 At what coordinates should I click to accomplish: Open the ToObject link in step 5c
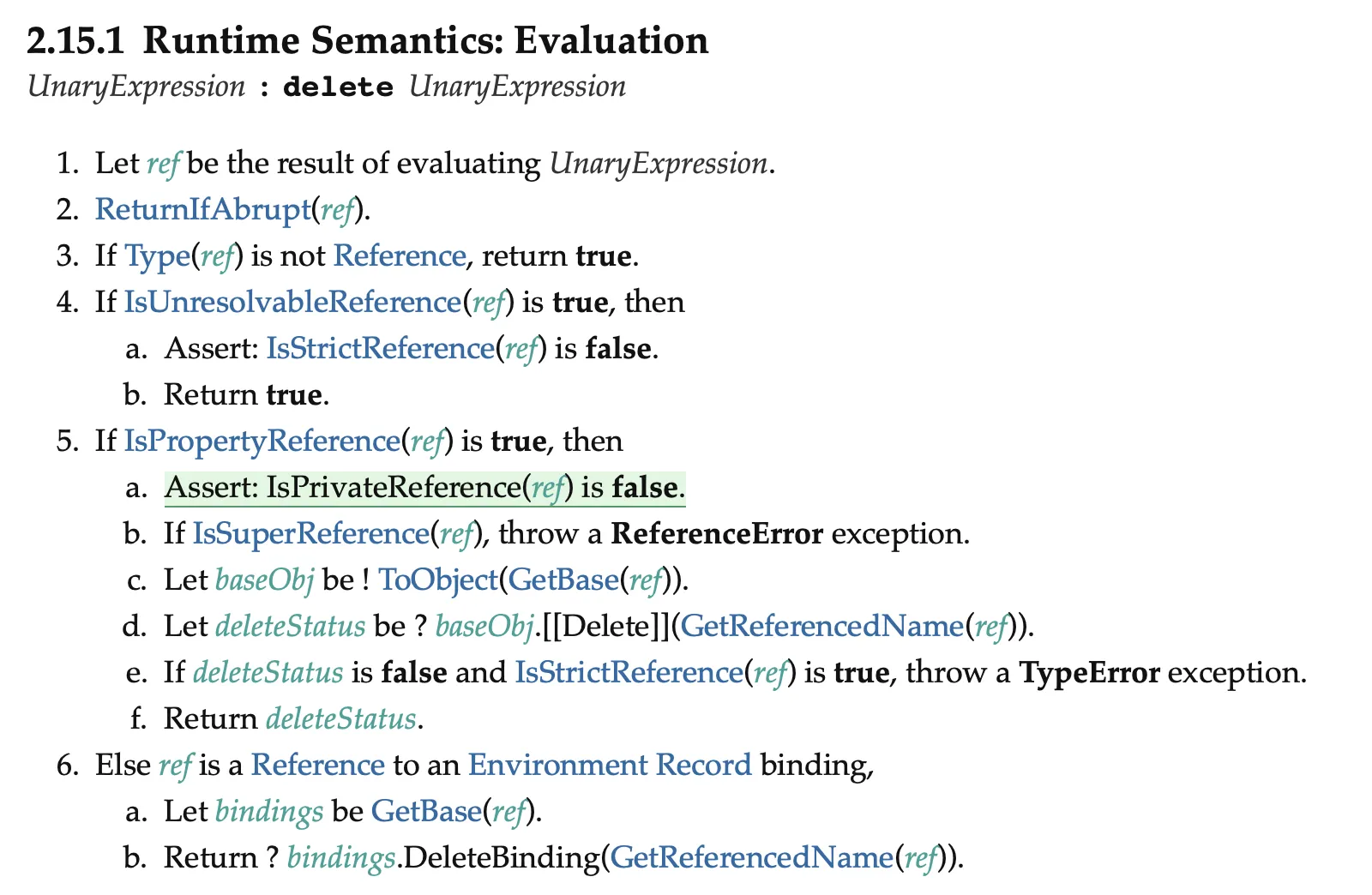438,580
